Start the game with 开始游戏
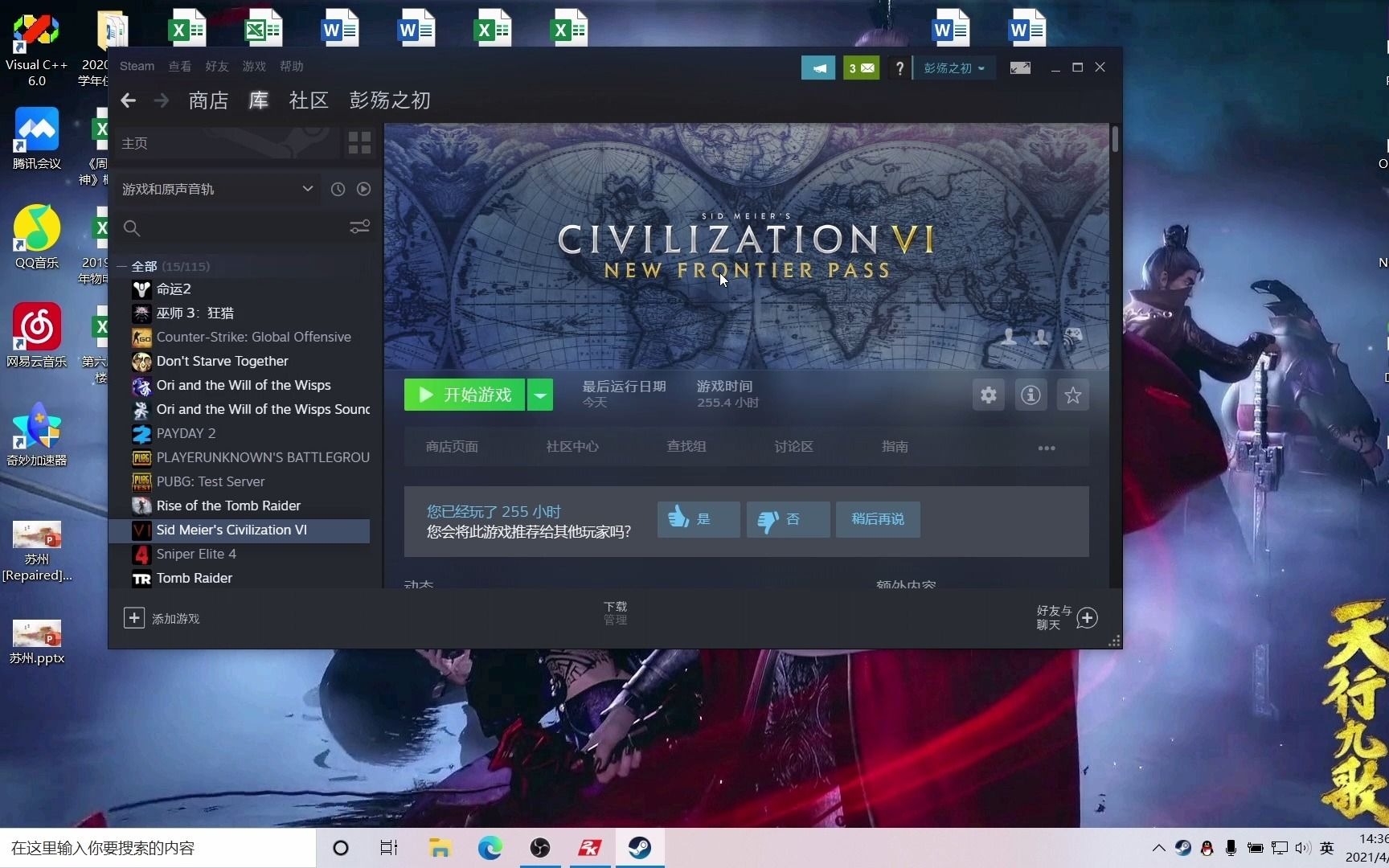 coord(465,395)
